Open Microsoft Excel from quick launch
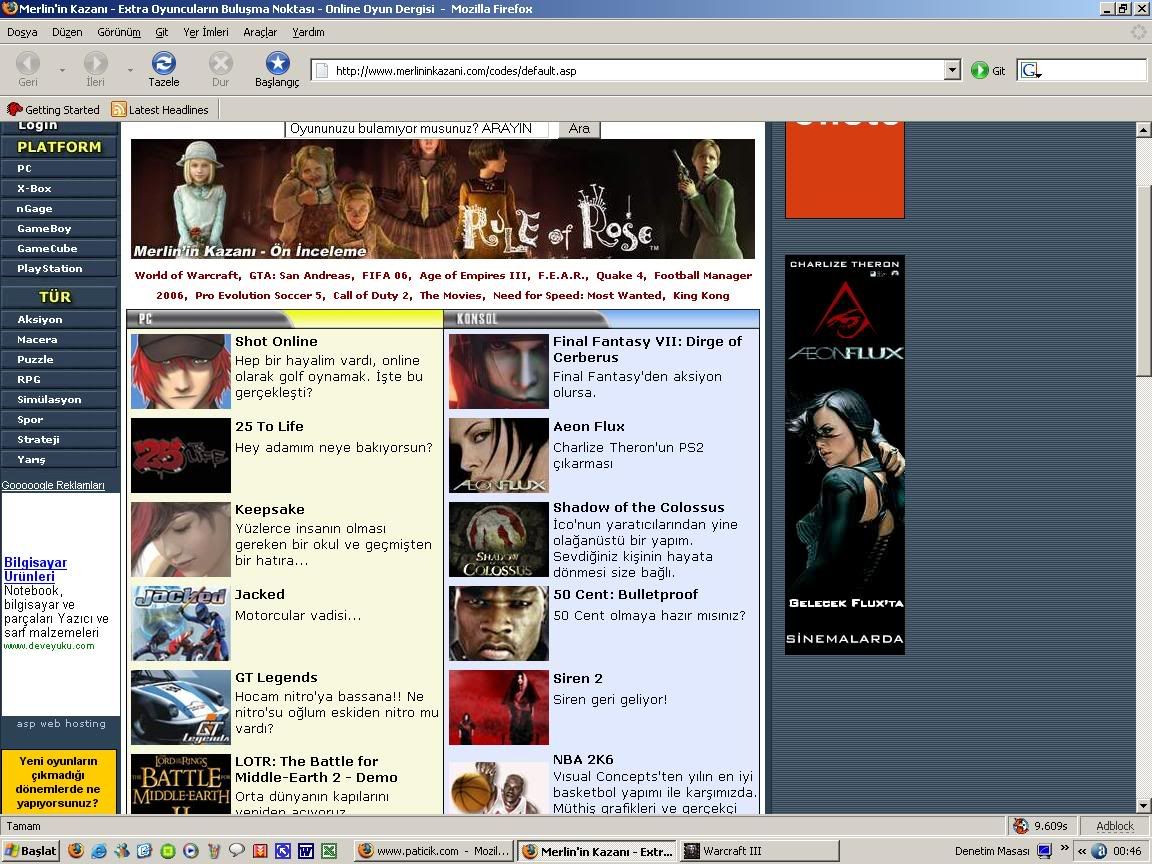 coord(328,851)
